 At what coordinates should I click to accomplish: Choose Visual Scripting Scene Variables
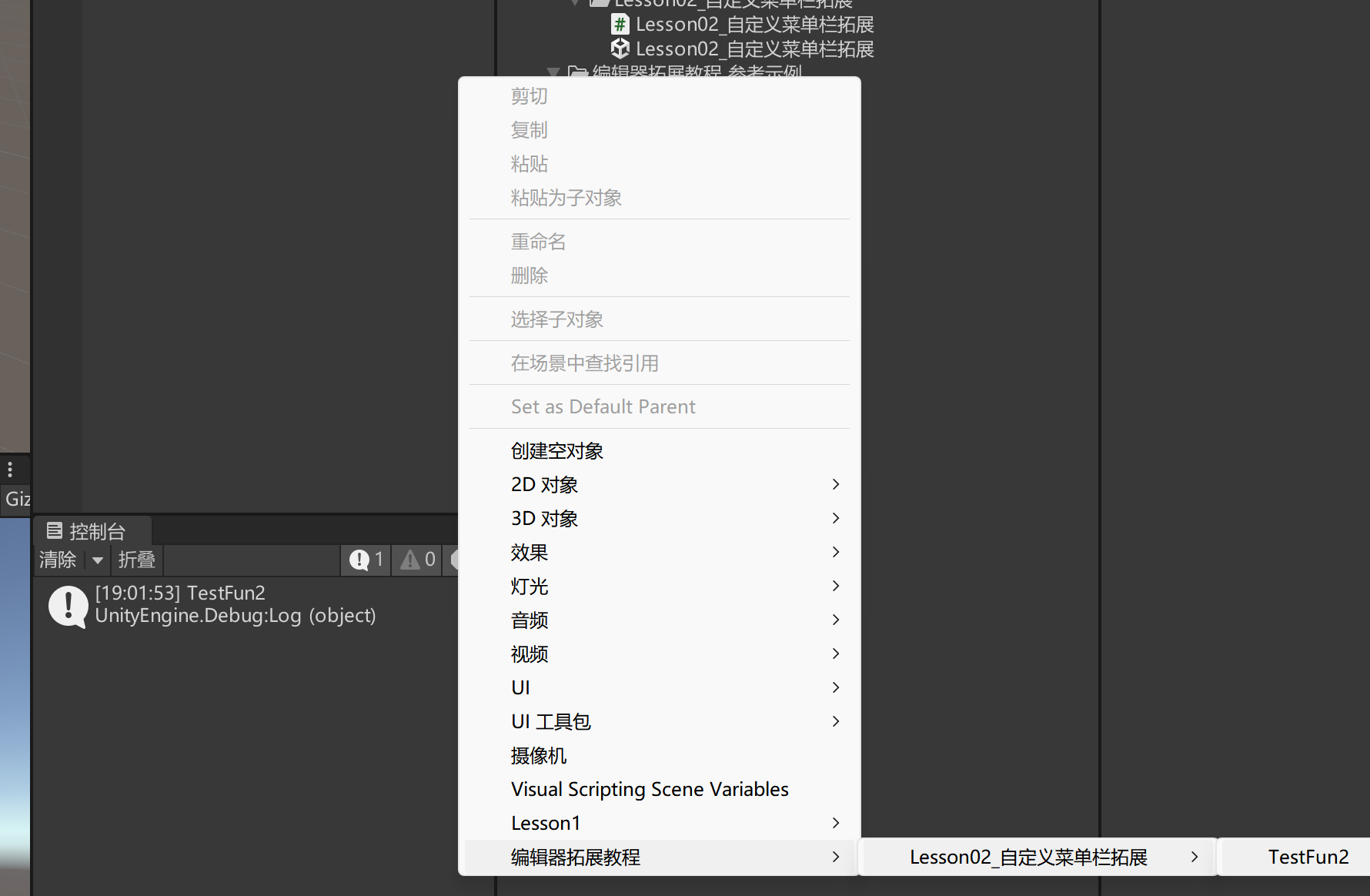tap(650, 789)
